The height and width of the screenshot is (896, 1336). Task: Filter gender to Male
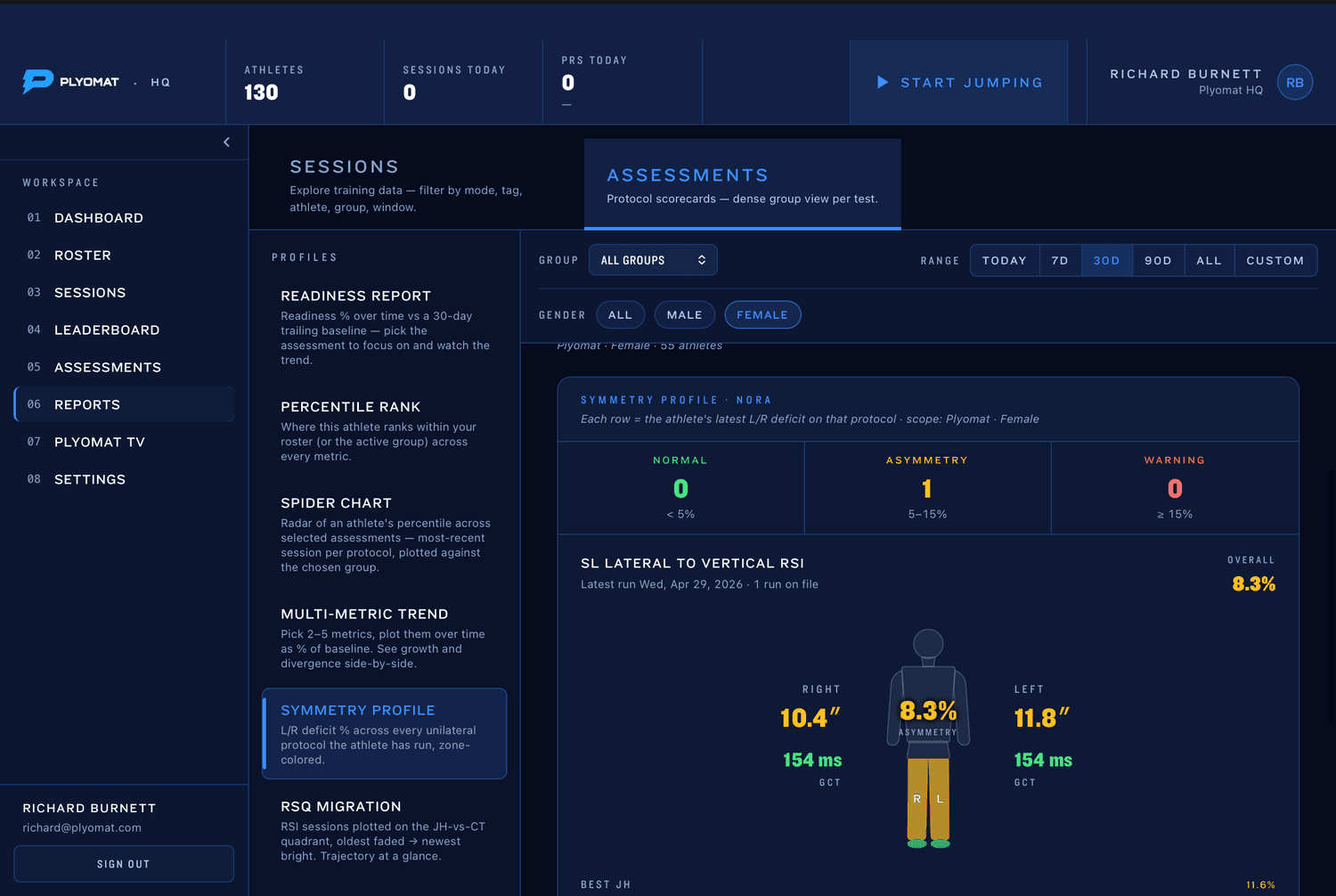tap(684, 315)
